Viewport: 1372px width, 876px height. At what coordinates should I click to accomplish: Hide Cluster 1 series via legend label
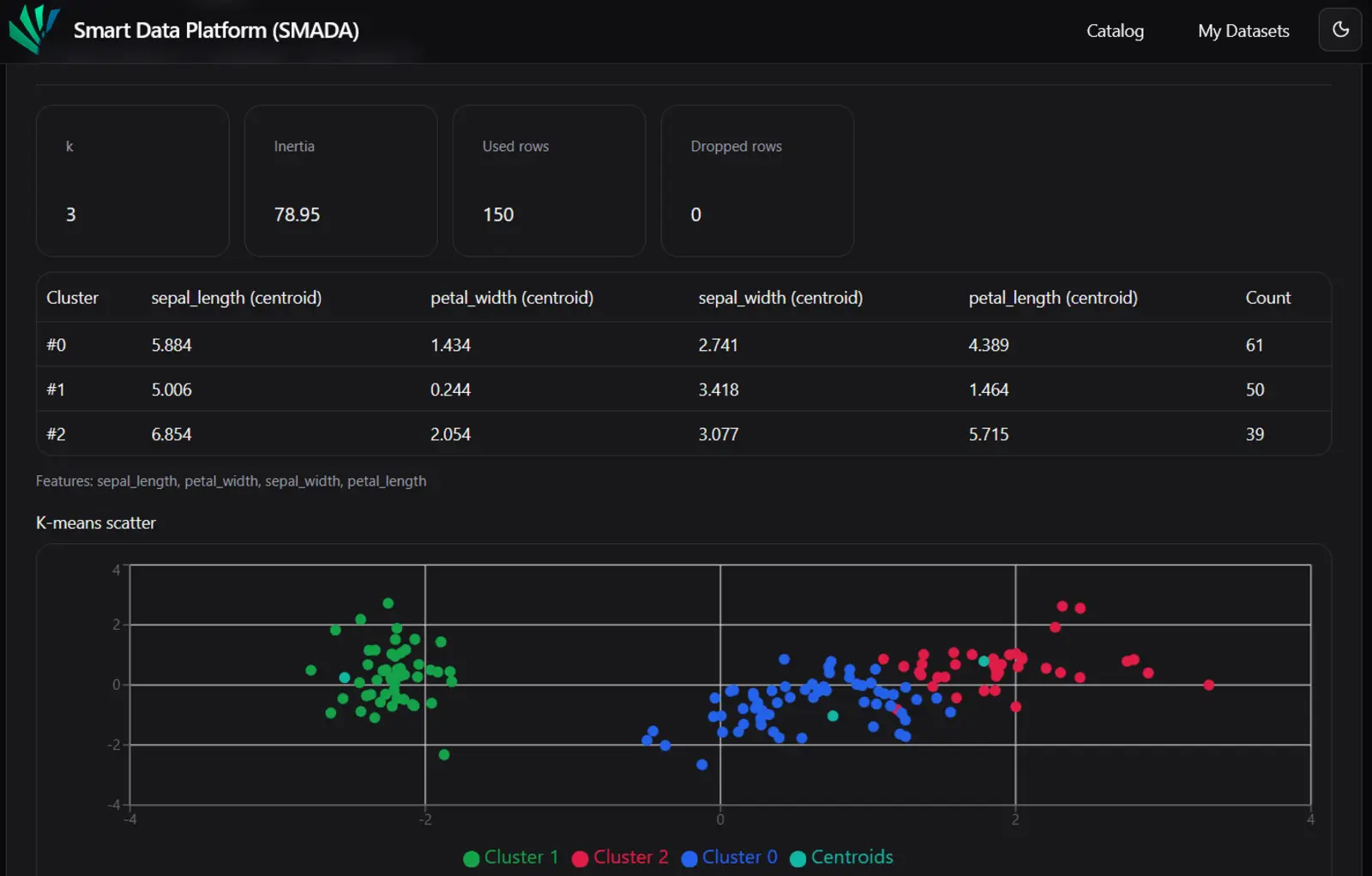521,857
